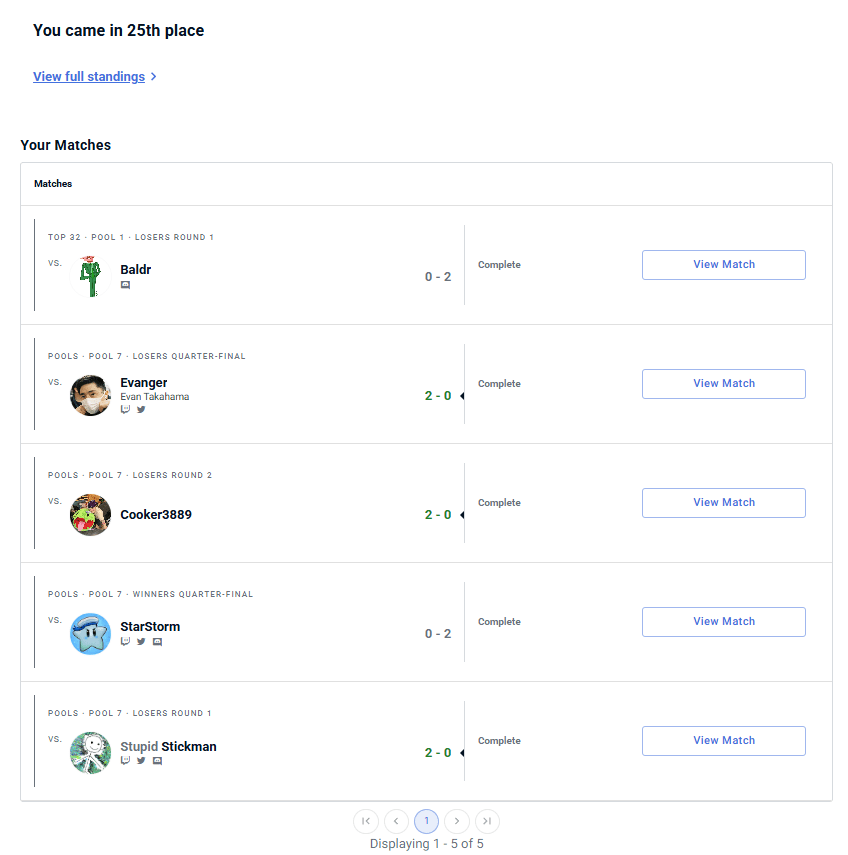Open Baldr's Discord icon

click(x=125, y=285)
